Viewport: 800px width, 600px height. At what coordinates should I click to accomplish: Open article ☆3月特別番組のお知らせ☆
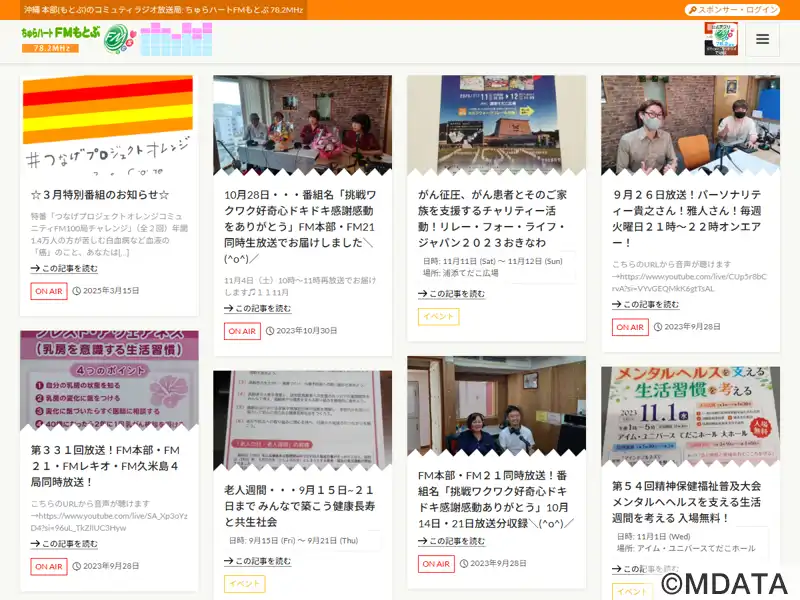click(100, 194)
